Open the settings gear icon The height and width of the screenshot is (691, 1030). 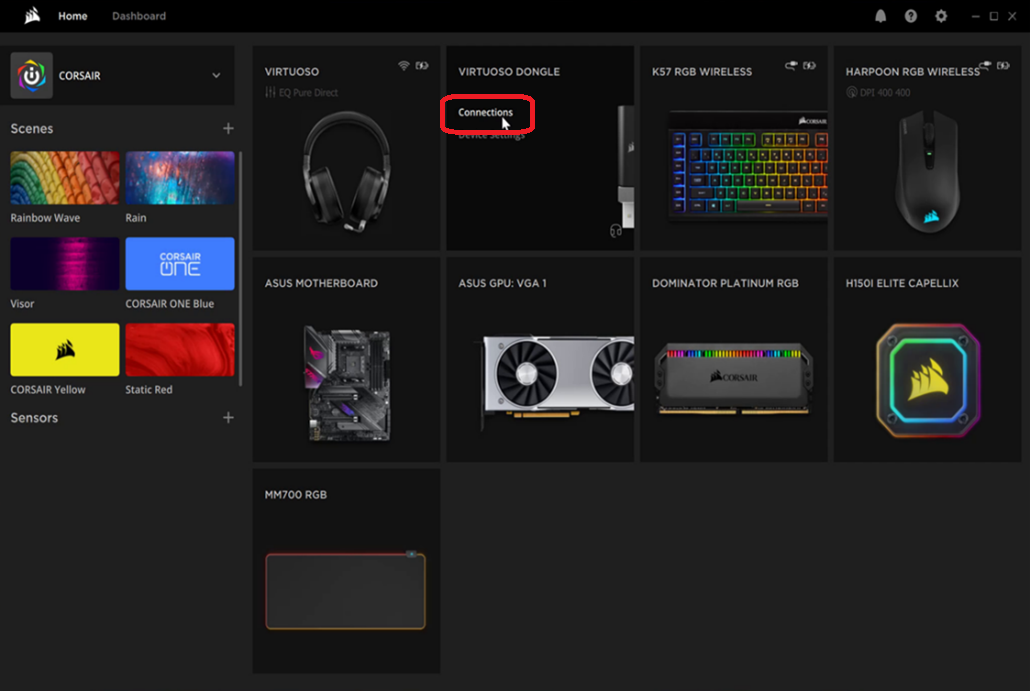[941, 16]
